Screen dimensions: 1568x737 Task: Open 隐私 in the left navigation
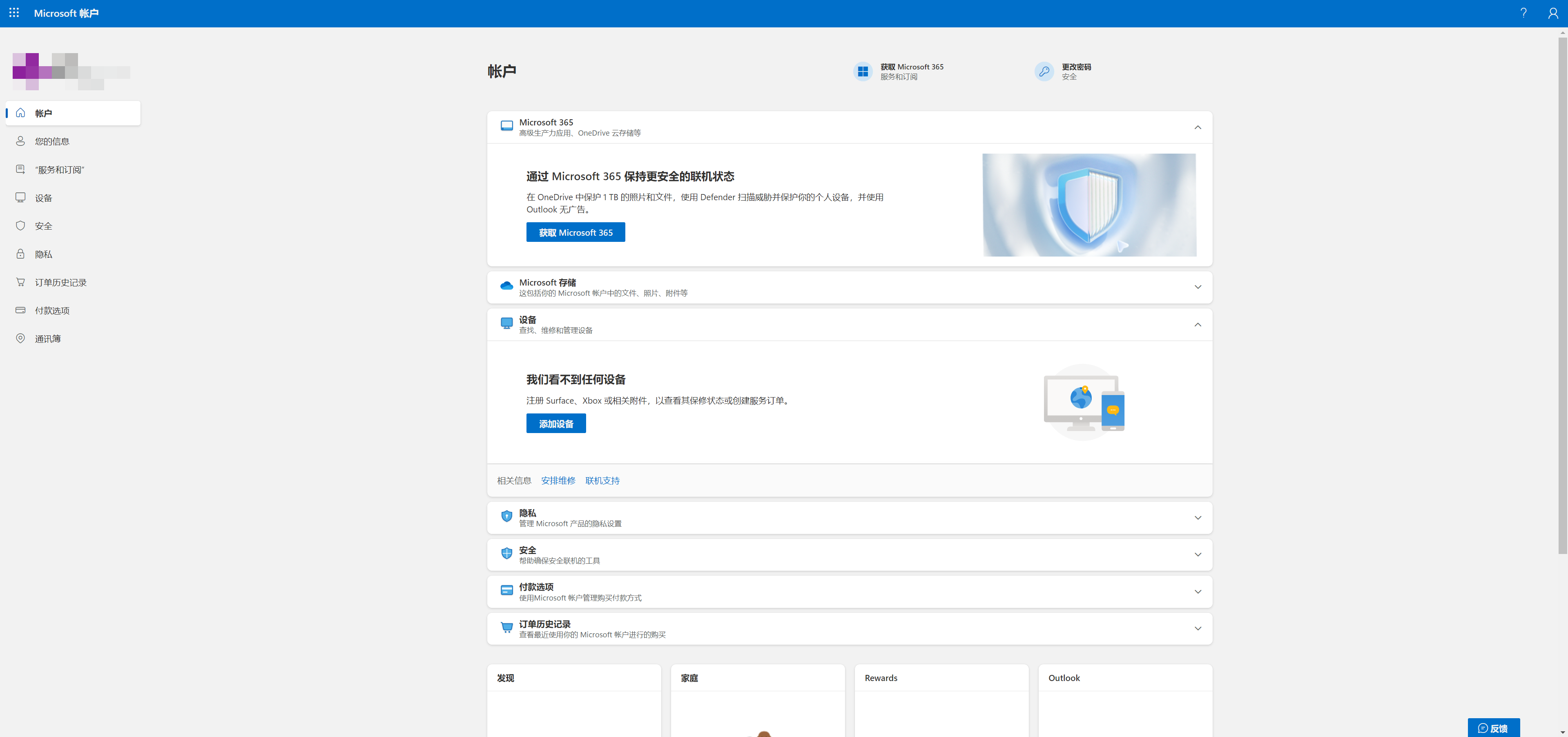(73, 254)
